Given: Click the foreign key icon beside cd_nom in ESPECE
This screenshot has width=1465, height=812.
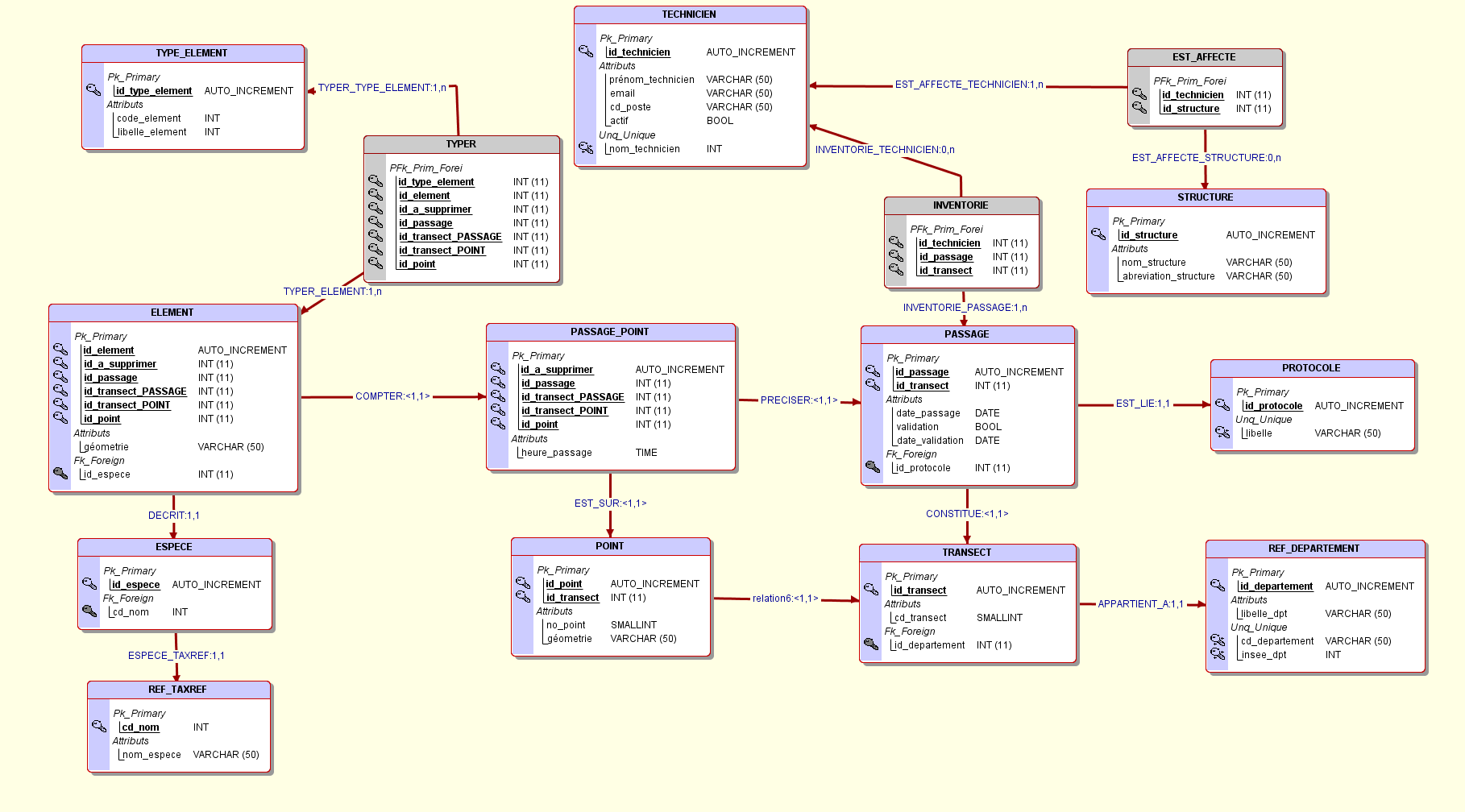Looking at the screenshot, I should (89, 611).
